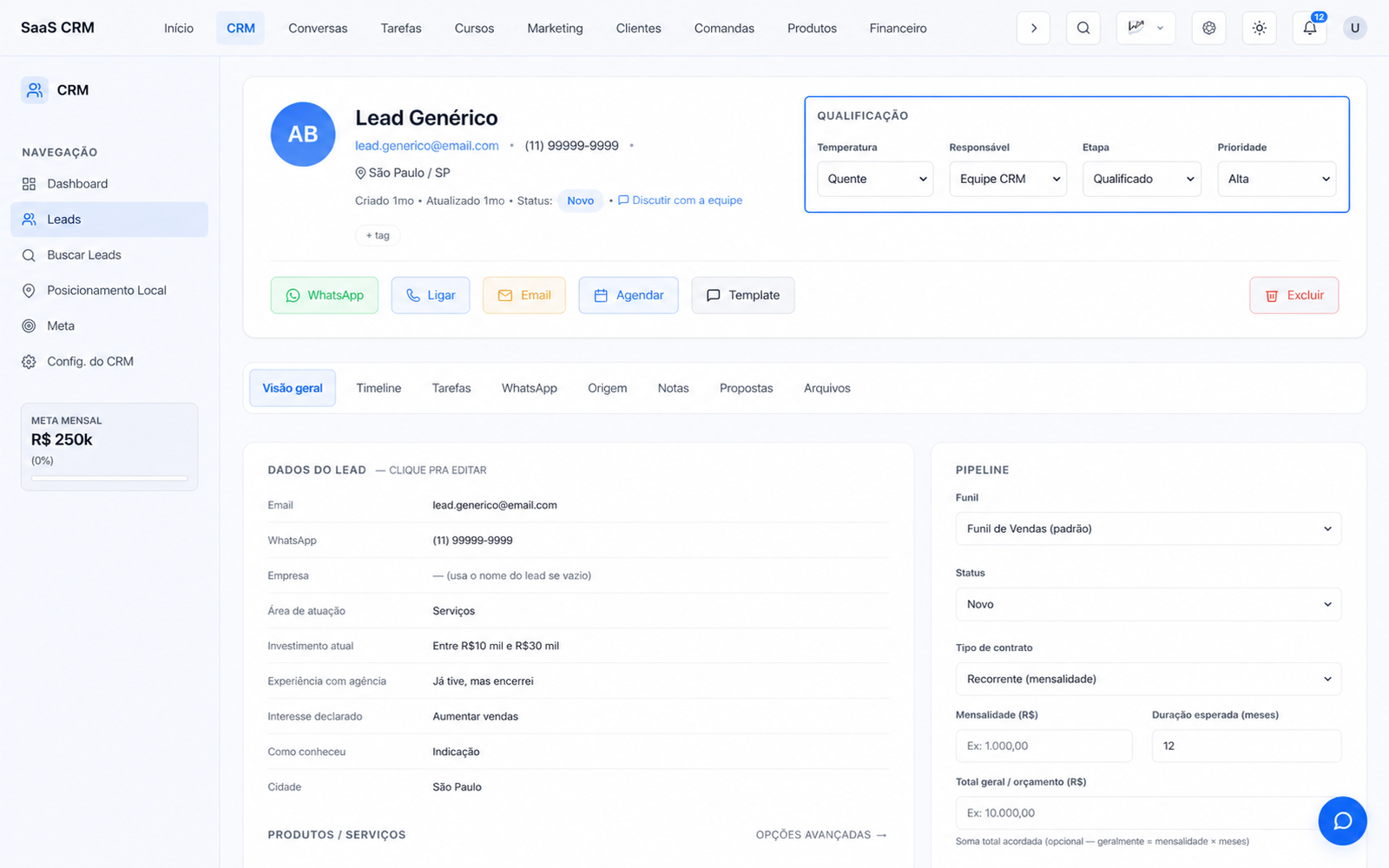
Task: Open the notifications bell icon
Action: [x=1309, y=28]
